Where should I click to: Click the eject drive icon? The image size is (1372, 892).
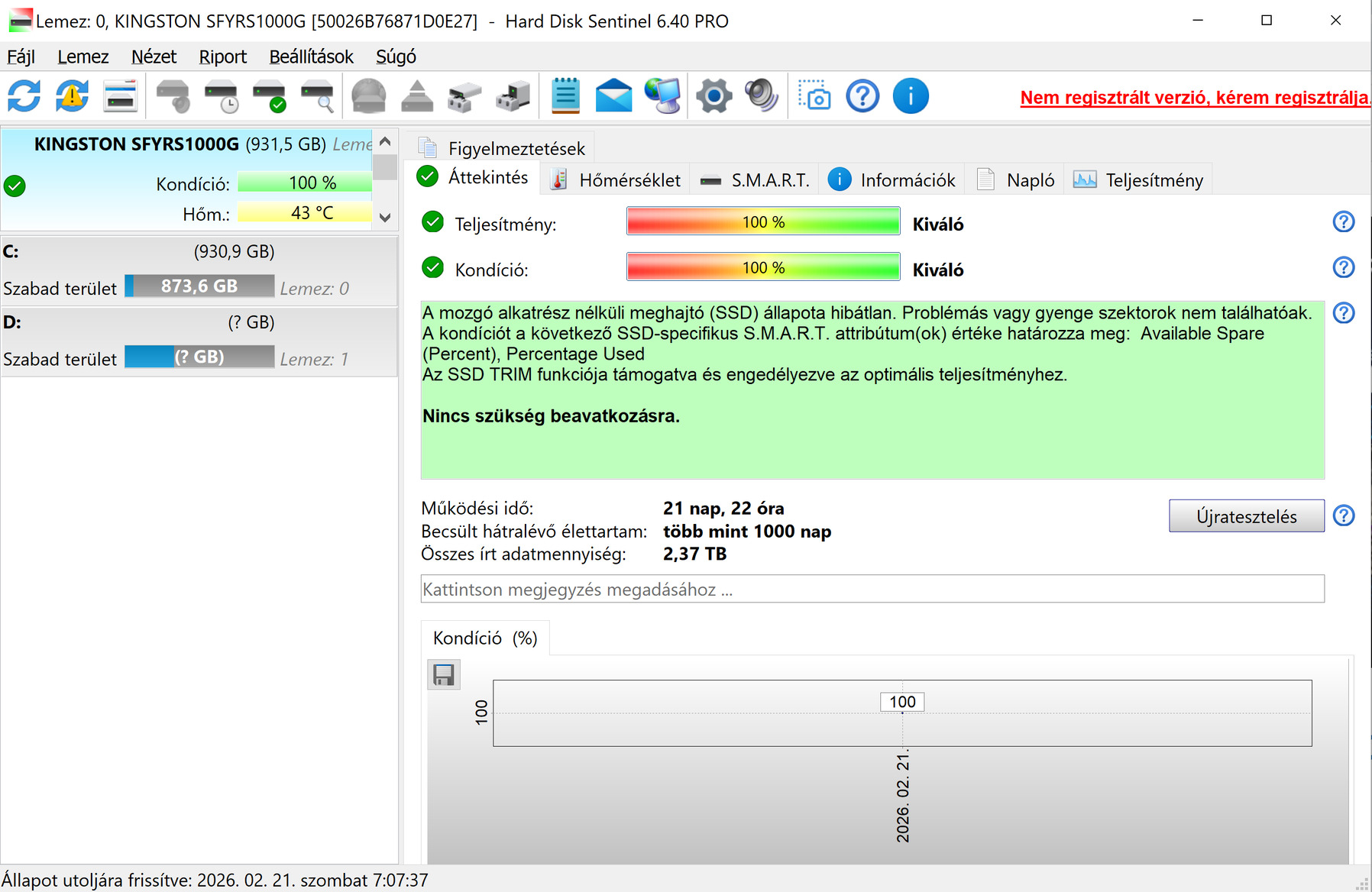coord(417,96)
